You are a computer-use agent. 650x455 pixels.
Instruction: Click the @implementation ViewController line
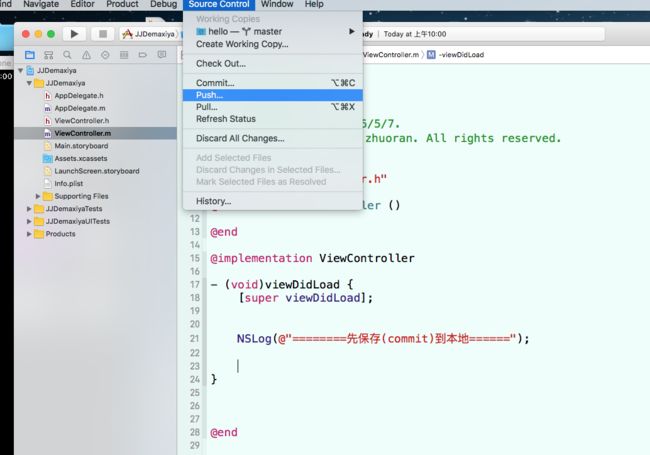coord(312,258)
